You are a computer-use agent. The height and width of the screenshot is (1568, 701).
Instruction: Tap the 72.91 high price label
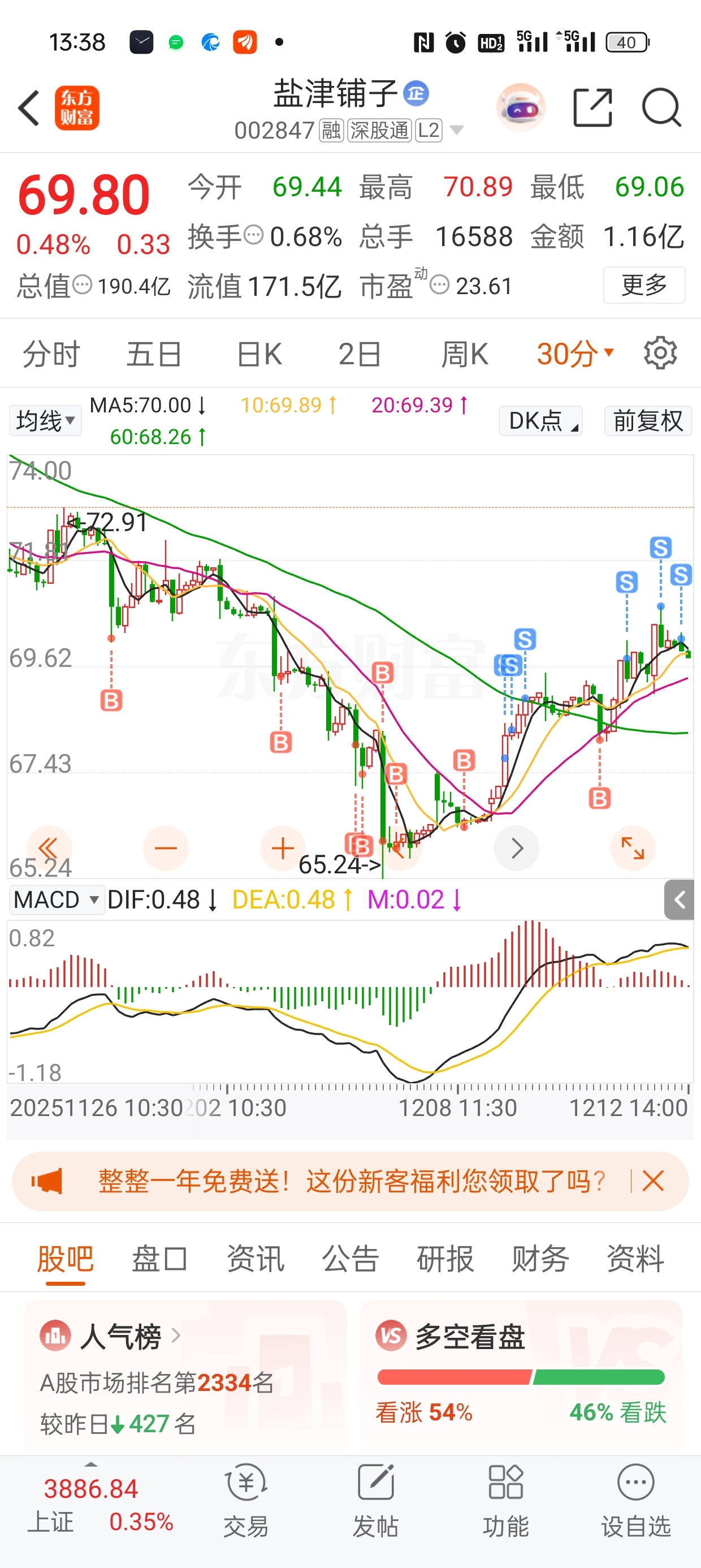click(x=107, y=522)
